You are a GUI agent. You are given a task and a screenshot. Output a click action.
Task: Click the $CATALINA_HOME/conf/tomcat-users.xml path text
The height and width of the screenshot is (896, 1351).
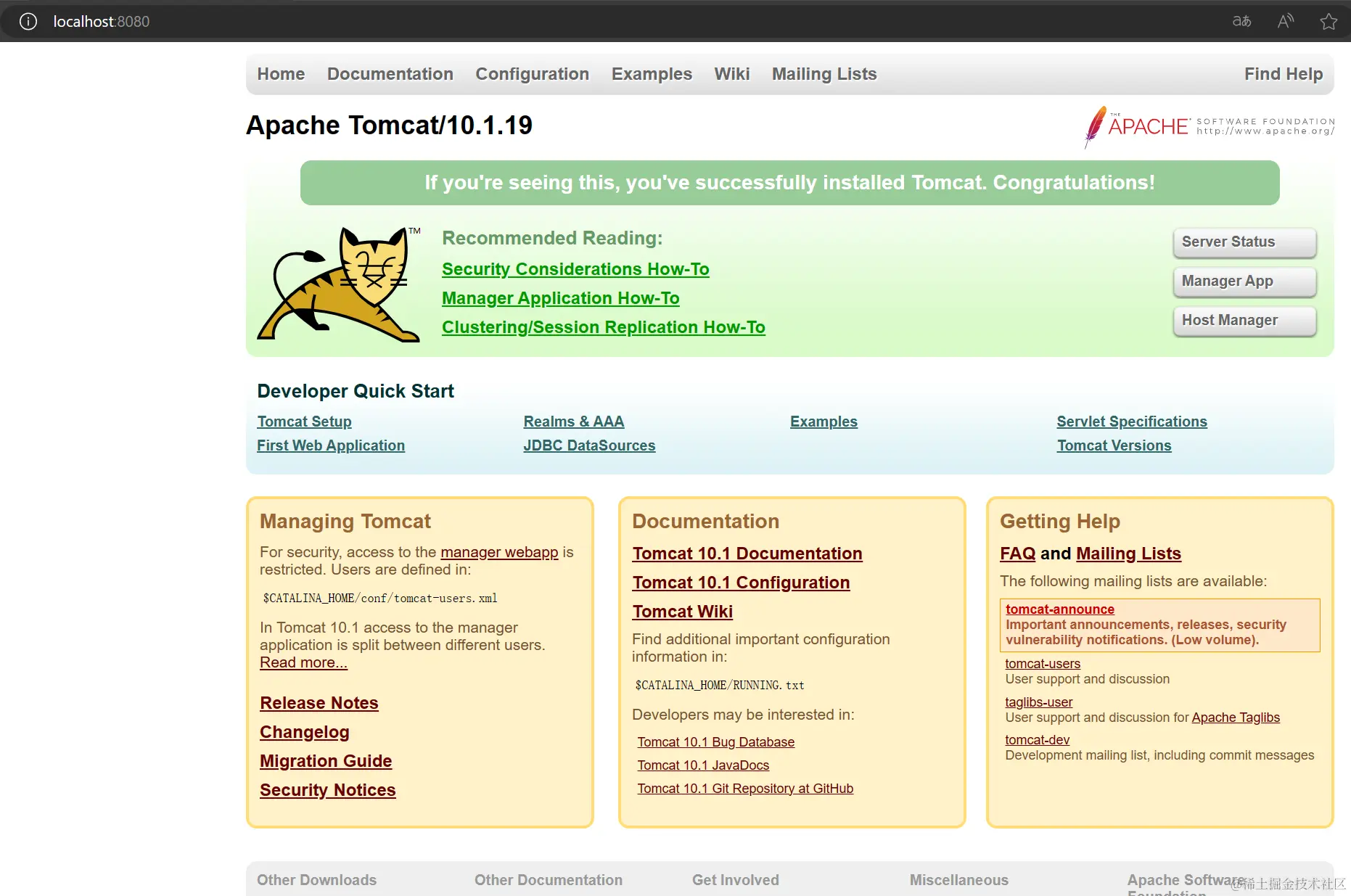[380, 599]
